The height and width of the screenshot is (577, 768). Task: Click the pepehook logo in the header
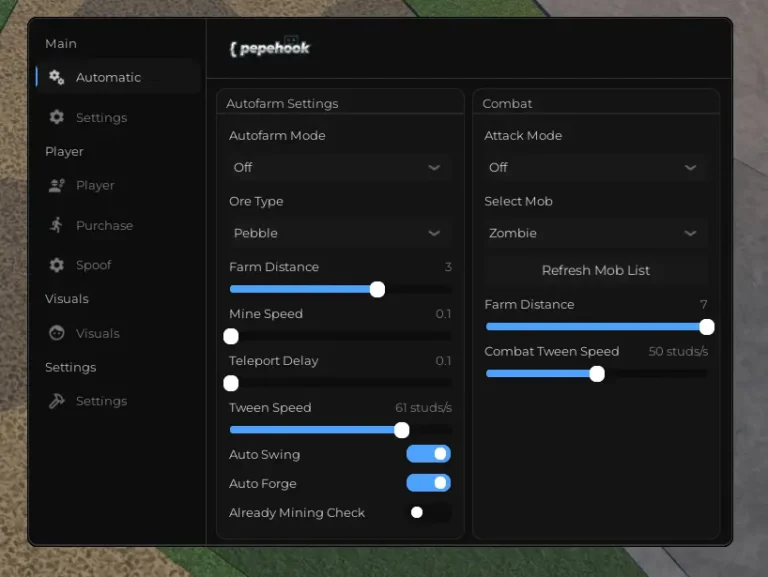point(270,48)
